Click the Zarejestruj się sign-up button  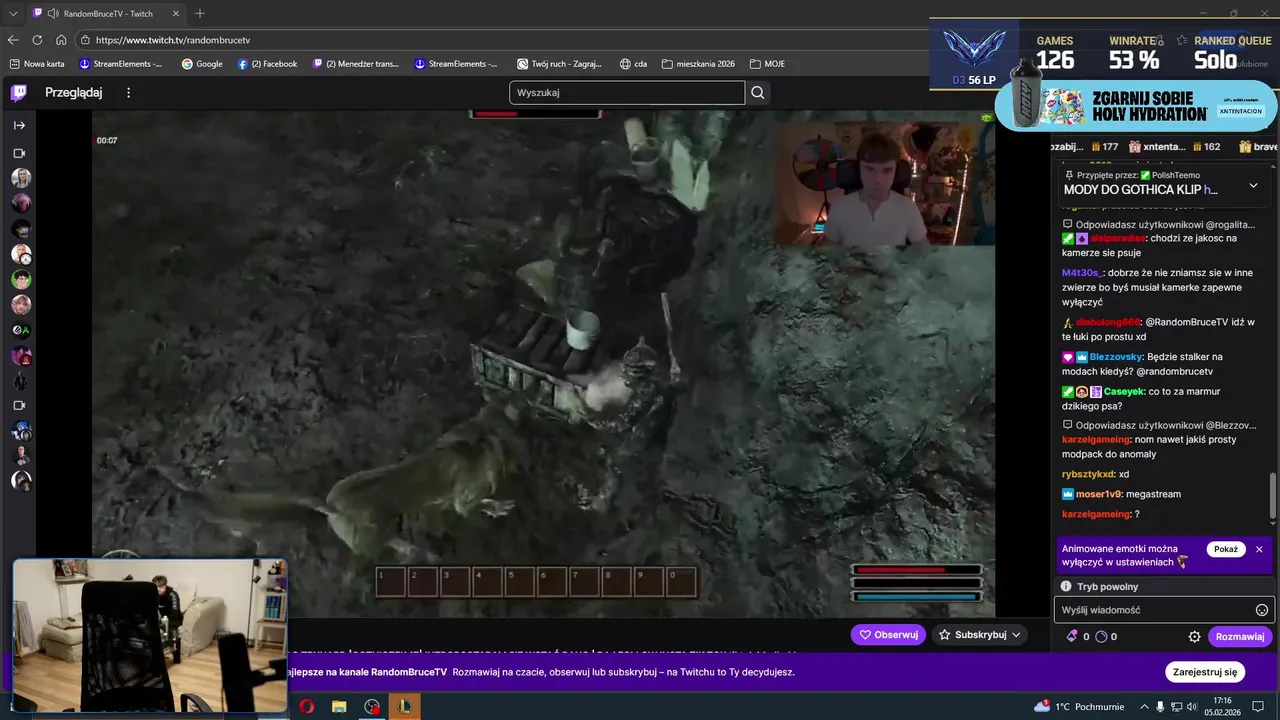point(1205,672)
